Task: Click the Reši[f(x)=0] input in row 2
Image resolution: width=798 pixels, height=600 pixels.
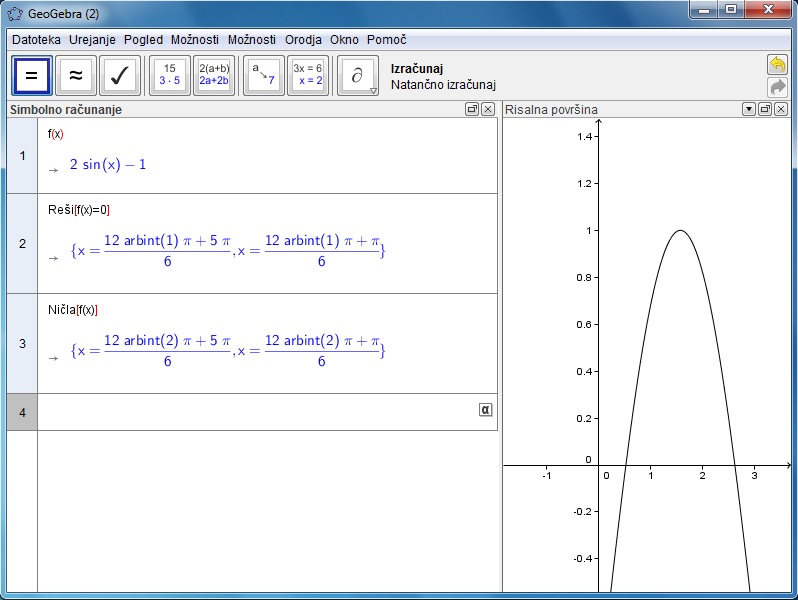Action: pyautogui.click(x=79, y=210)
